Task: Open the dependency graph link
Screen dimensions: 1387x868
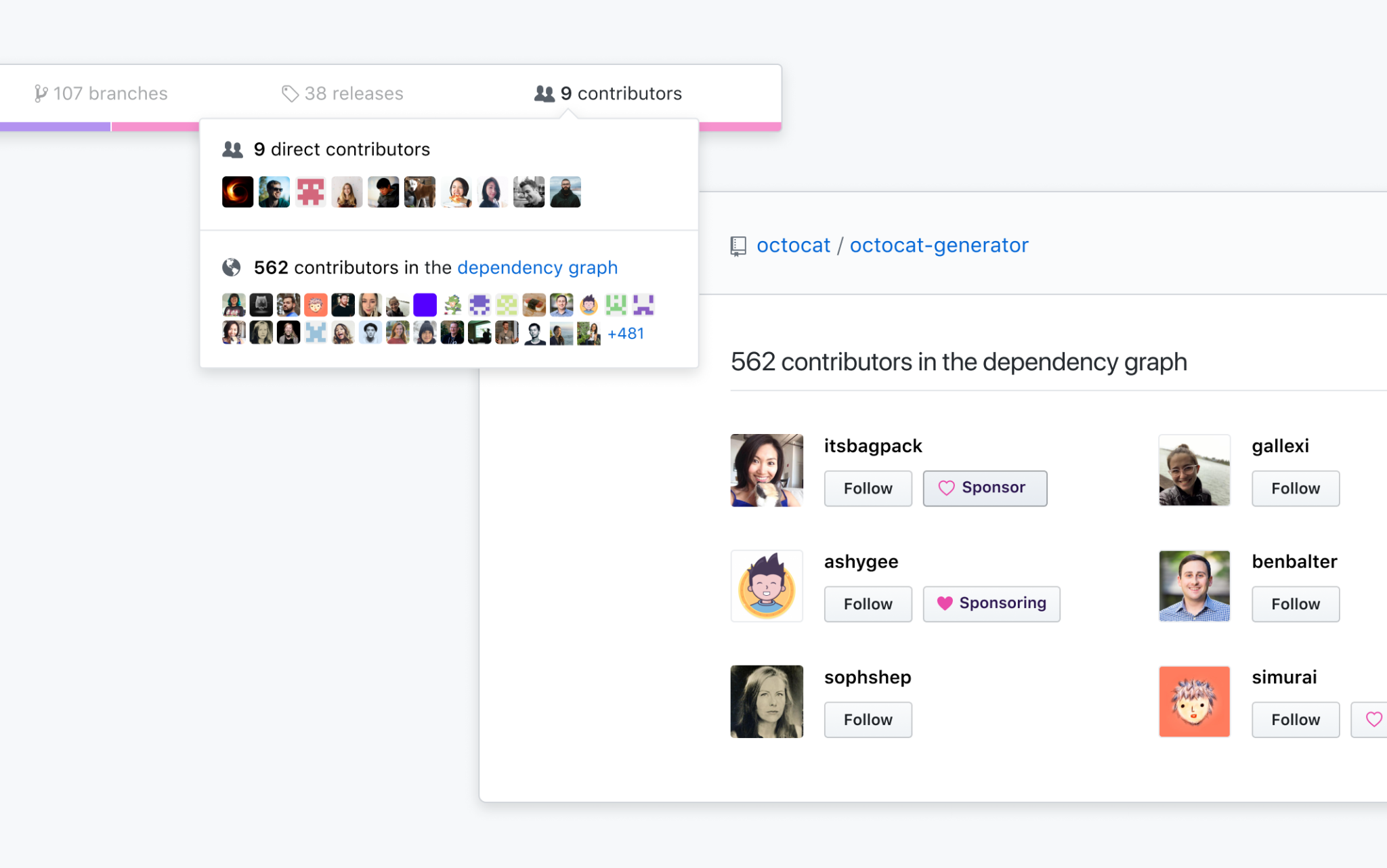Action: [x=537, y=267]
